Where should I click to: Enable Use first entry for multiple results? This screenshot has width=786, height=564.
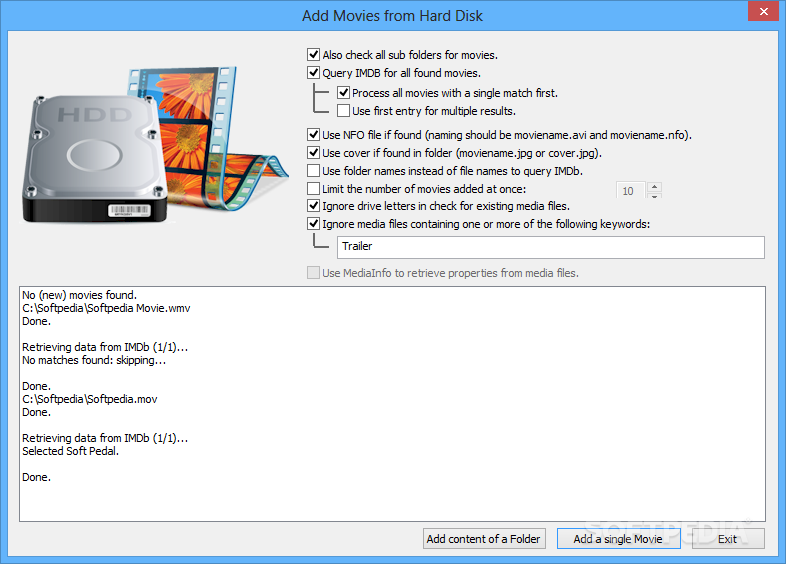[x=343, y=111]
